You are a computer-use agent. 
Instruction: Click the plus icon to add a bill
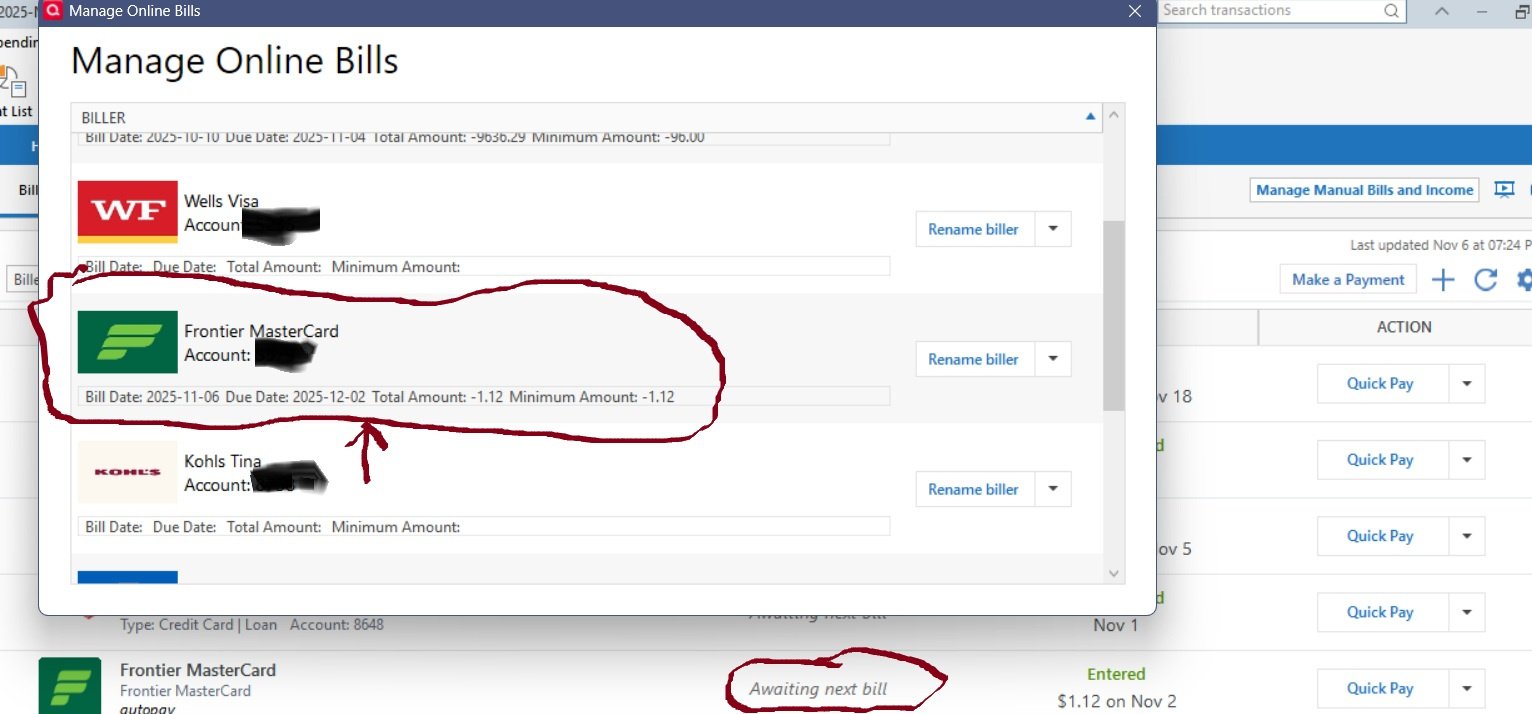click(1442, 280)
